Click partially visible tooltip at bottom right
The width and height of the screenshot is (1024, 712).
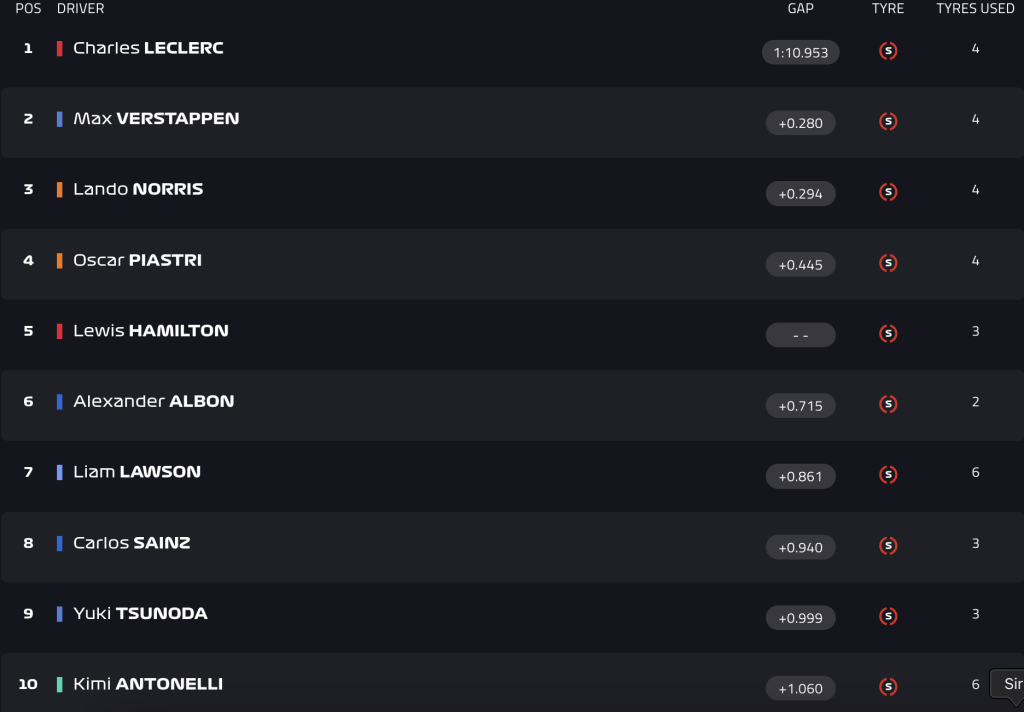click(1007, 685)
